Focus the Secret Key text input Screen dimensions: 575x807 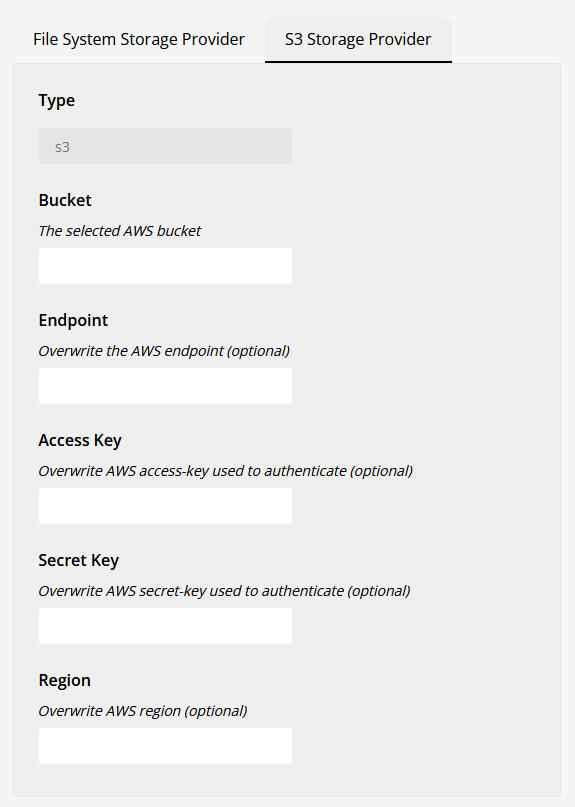165,626
